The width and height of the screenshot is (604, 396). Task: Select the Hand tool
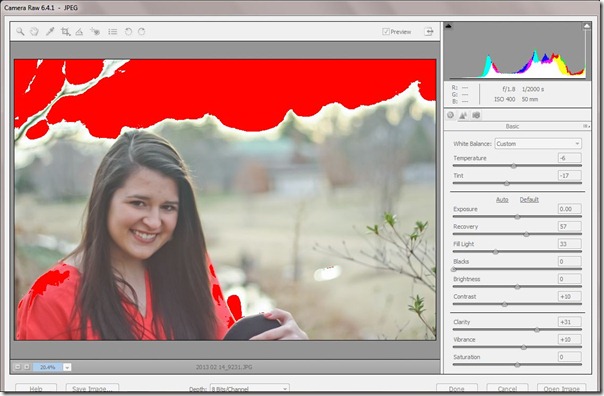[x=35, y=32]
